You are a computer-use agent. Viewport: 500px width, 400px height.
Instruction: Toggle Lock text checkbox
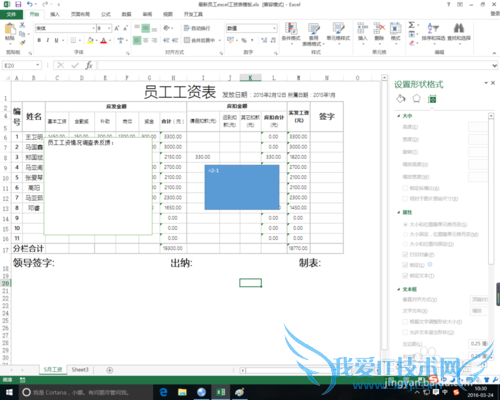[405, 276]
